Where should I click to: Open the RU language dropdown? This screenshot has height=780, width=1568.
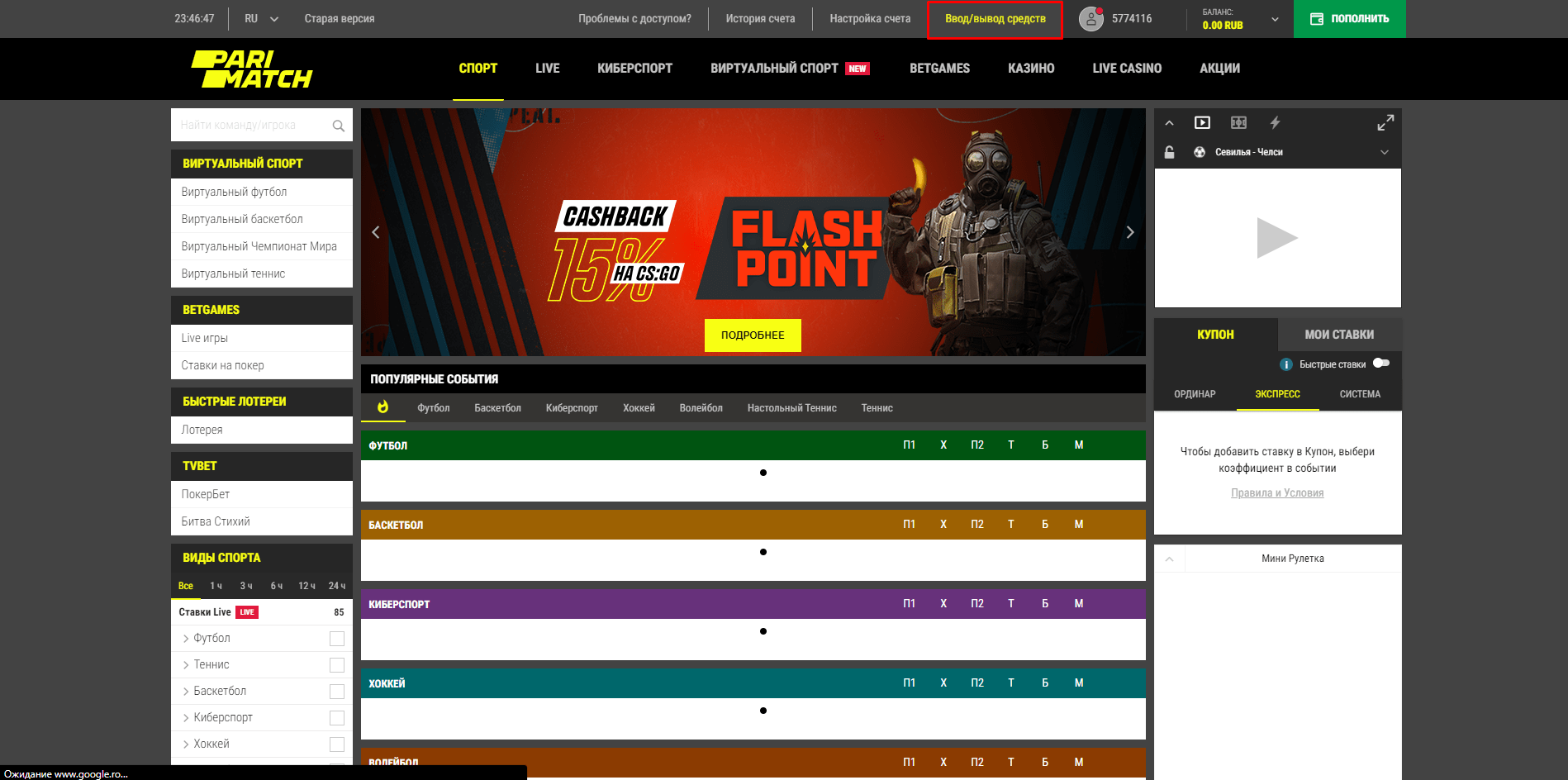point(261,18)
